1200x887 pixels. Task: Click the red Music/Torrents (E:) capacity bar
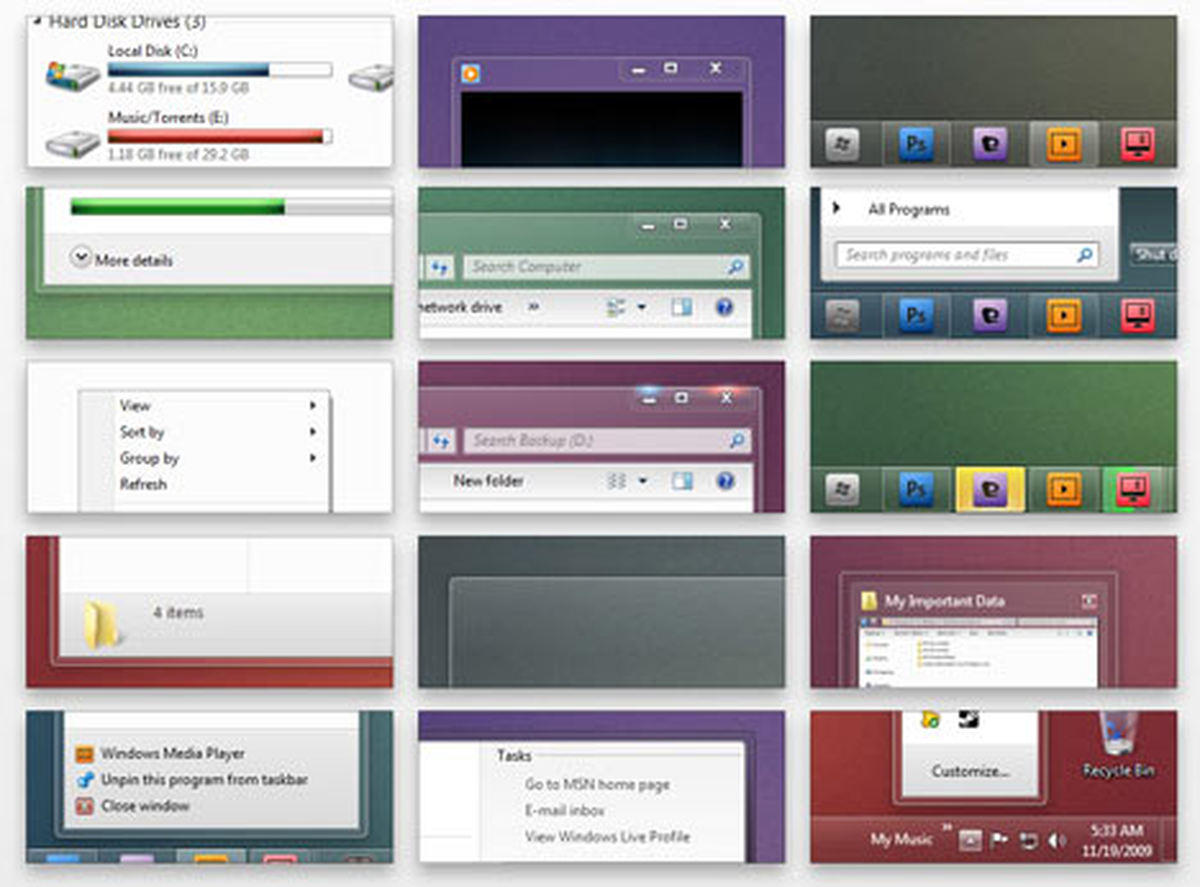(219, 136)
